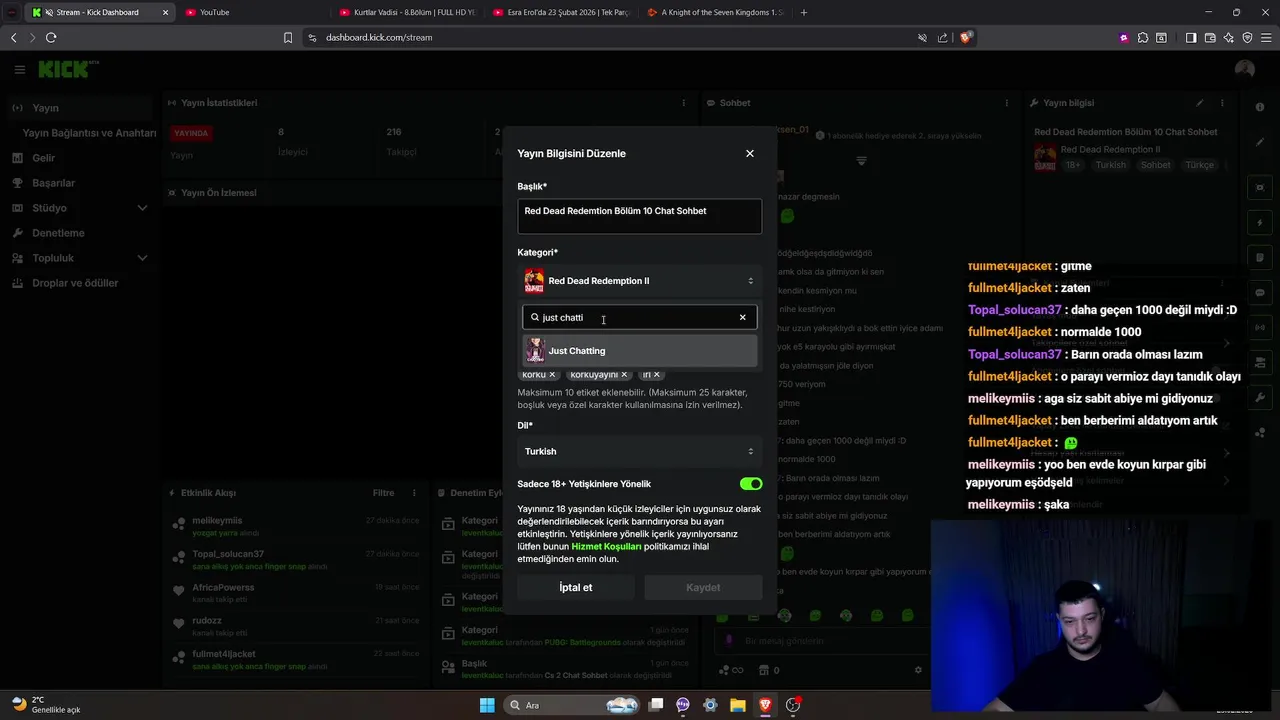Open Gelir in the sidebar

coord(80,158)
